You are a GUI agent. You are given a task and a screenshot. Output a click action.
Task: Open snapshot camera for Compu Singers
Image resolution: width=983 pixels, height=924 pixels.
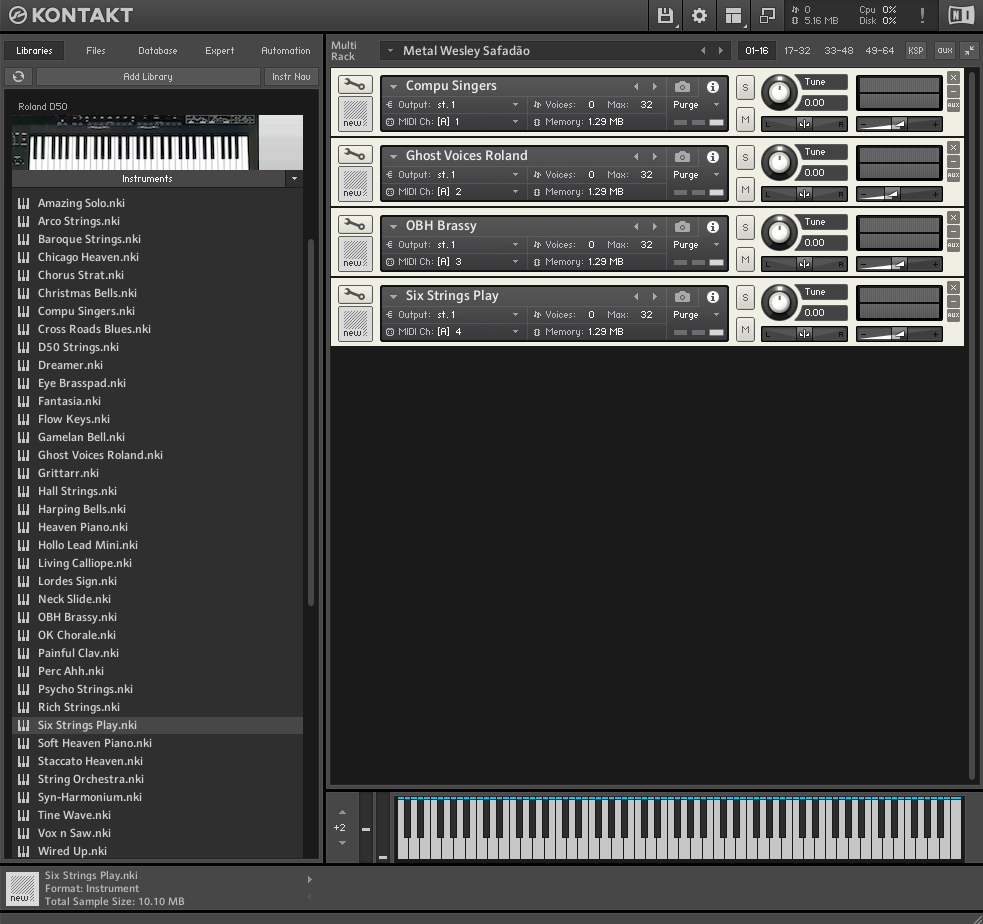click(x=682, y=87)
